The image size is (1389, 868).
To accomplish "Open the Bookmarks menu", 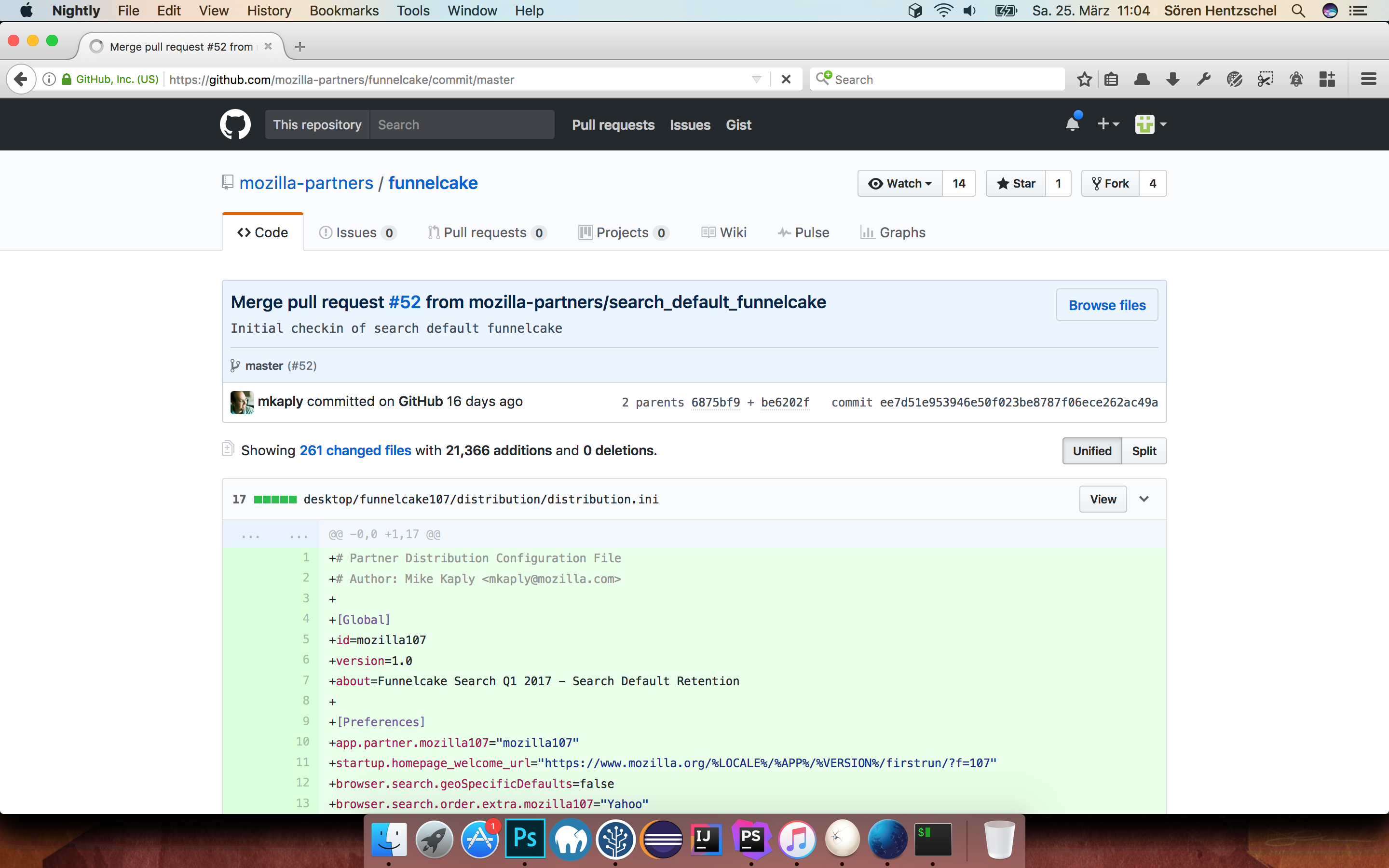I will (x=344, y=10).
